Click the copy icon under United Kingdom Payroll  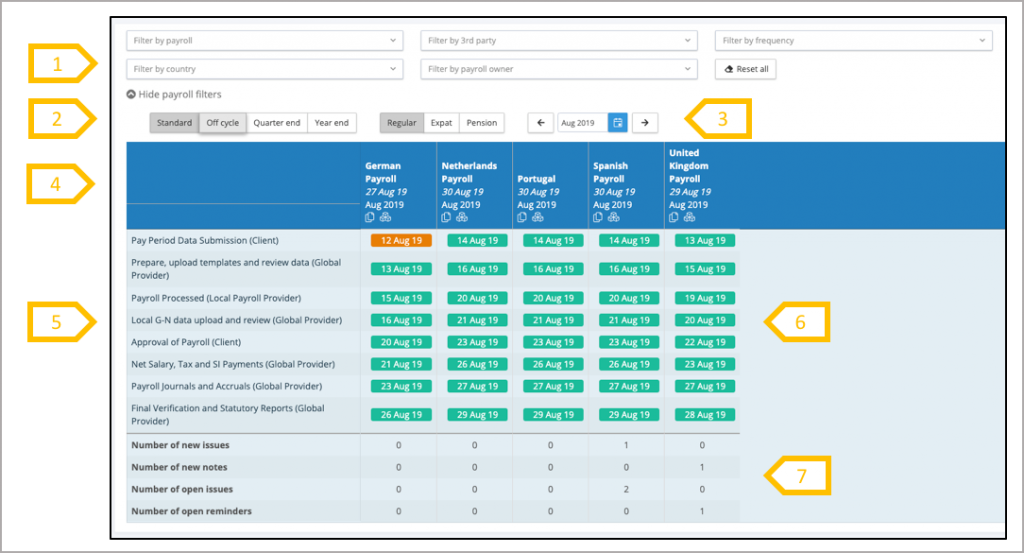674,217
